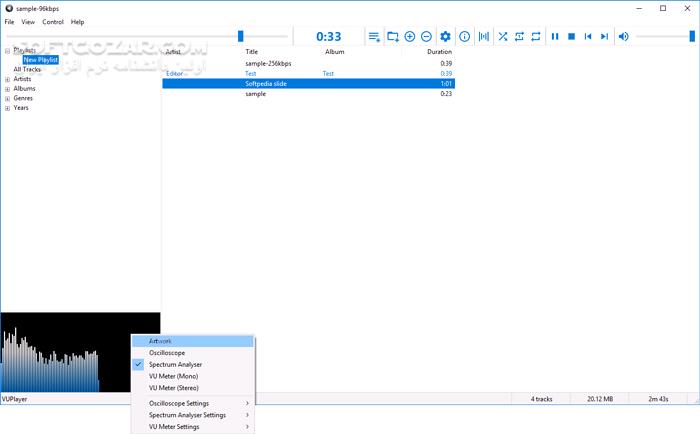Expand the Genres tree node
This screenshot has height=434, width=700.
click(x=8, y=98)
